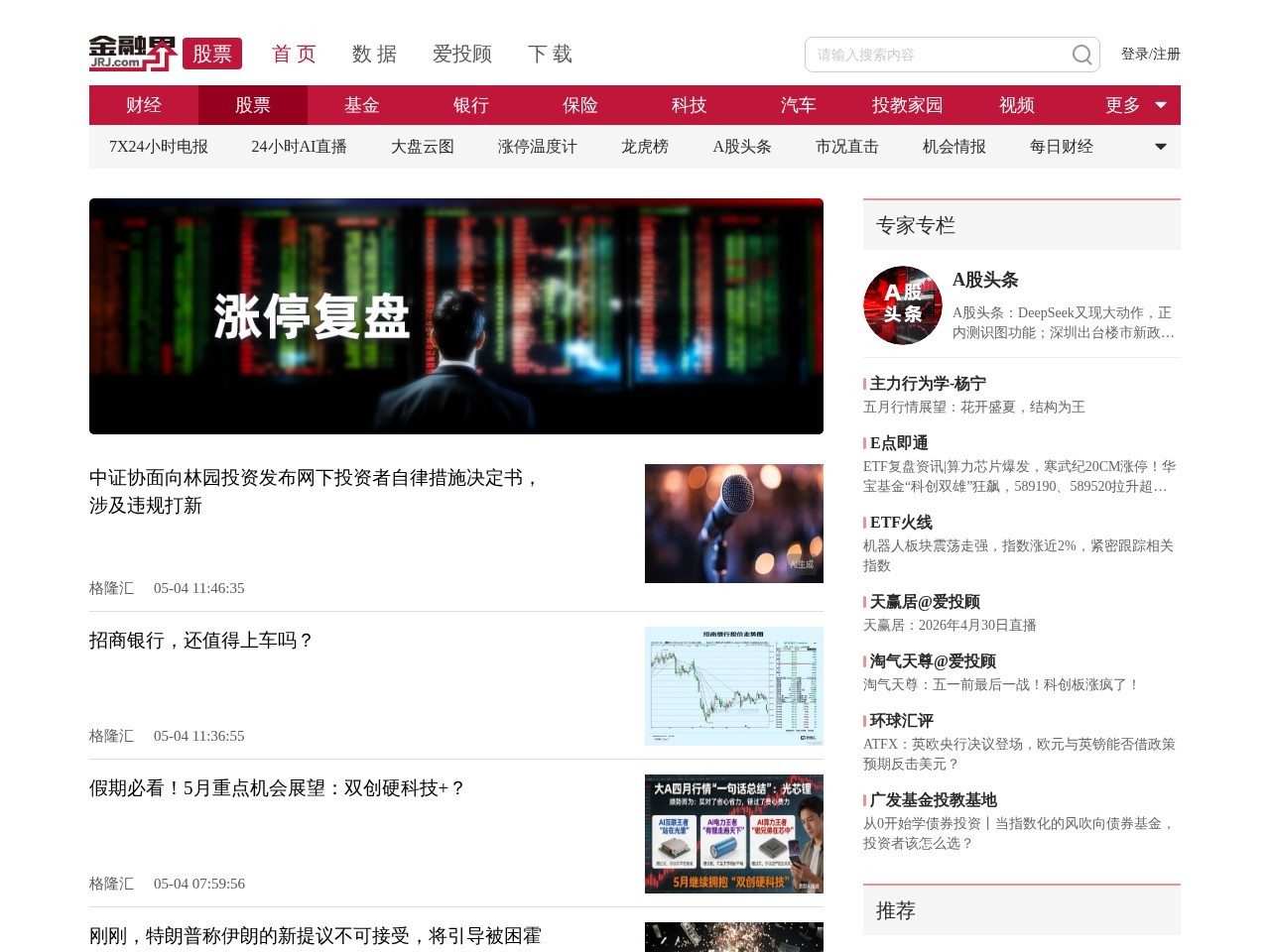Viewport: 1270px width, 952px height.
Task: Read ETF复盘资讯 算力芯片爆发 article
Action: [x=1020, y=477]
